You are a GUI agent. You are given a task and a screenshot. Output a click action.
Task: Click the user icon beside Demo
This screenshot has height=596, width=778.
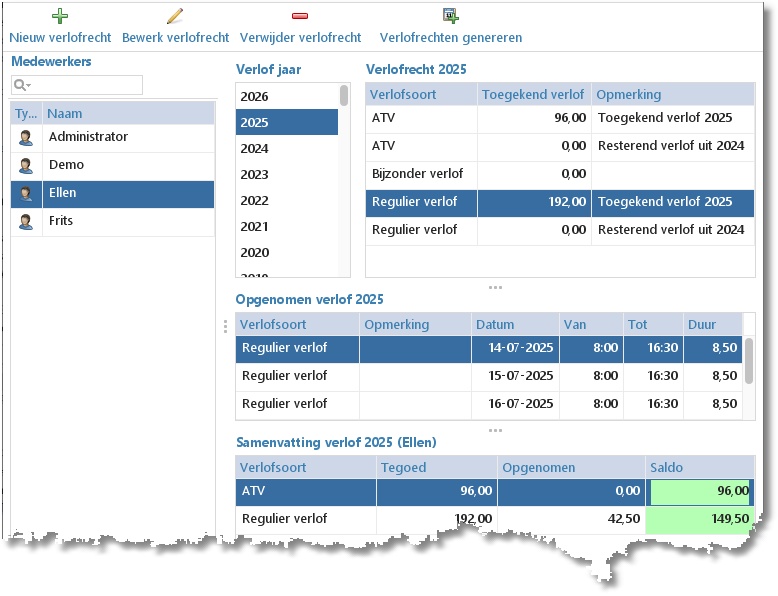pyautogui.click(x=26, y=166)
